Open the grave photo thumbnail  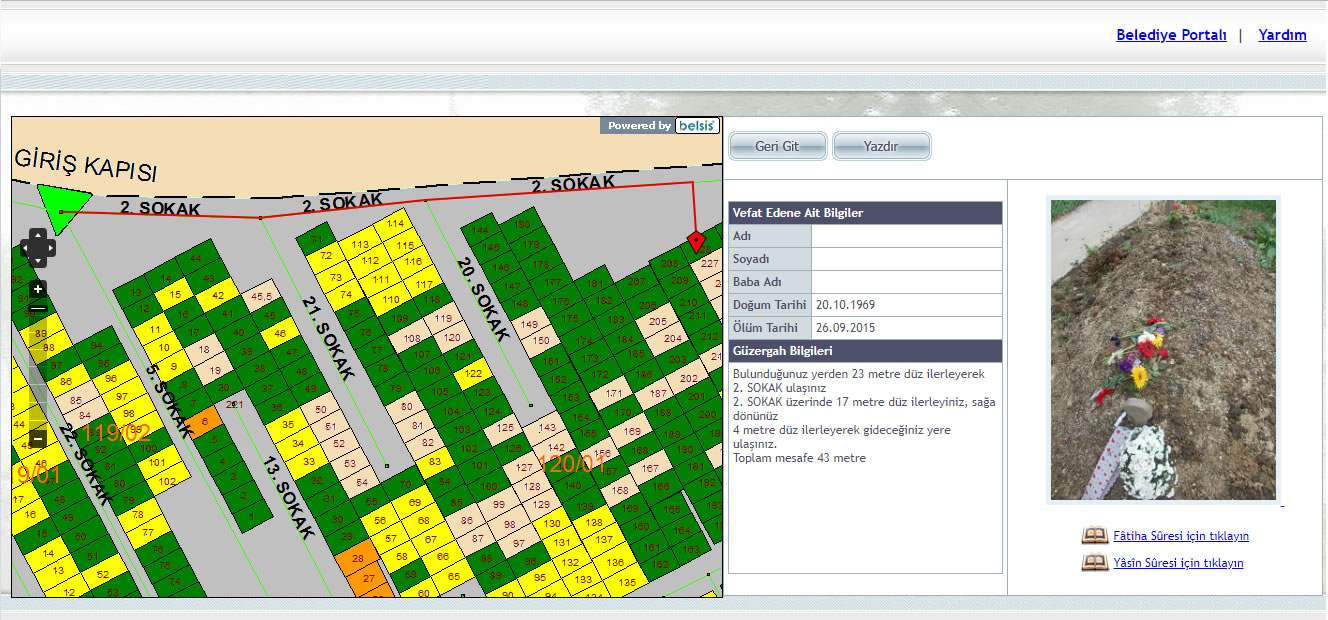1163,350
